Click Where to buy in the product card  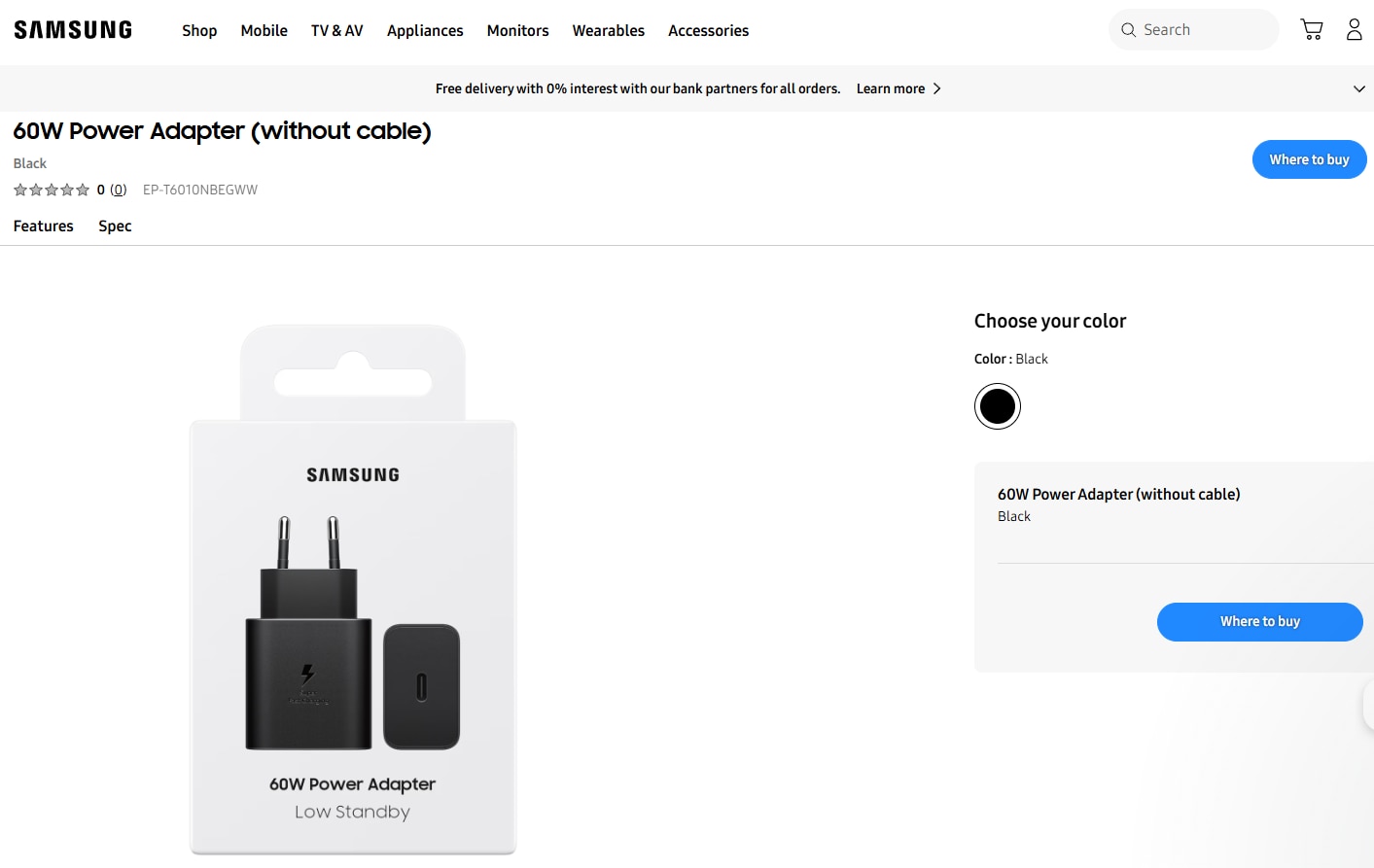[x=1259, y=621]
